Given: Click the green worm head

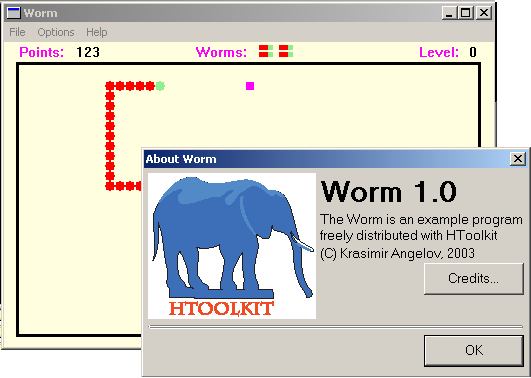Looking at the screenshot, I should pos(160,86).
